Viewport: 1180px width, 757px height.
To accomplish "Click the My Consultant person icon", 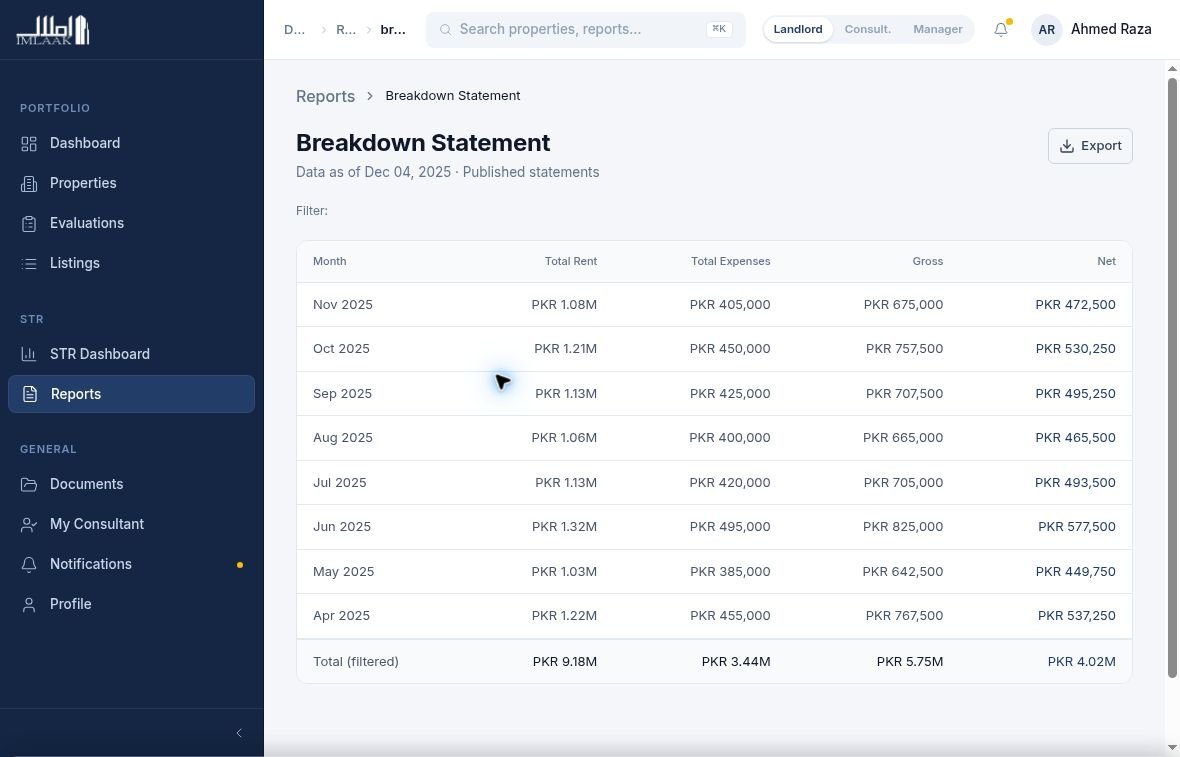I will click(29, 524).
